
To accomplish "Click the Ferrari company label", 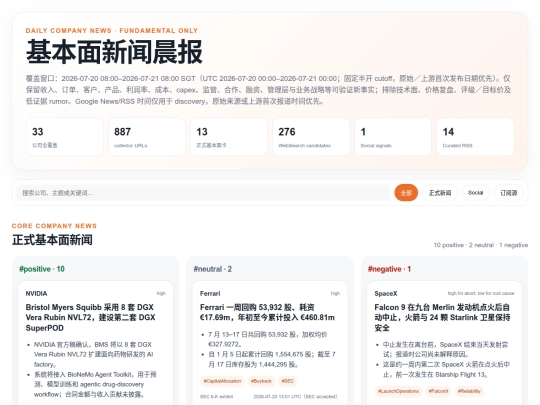I will point(210,294).
